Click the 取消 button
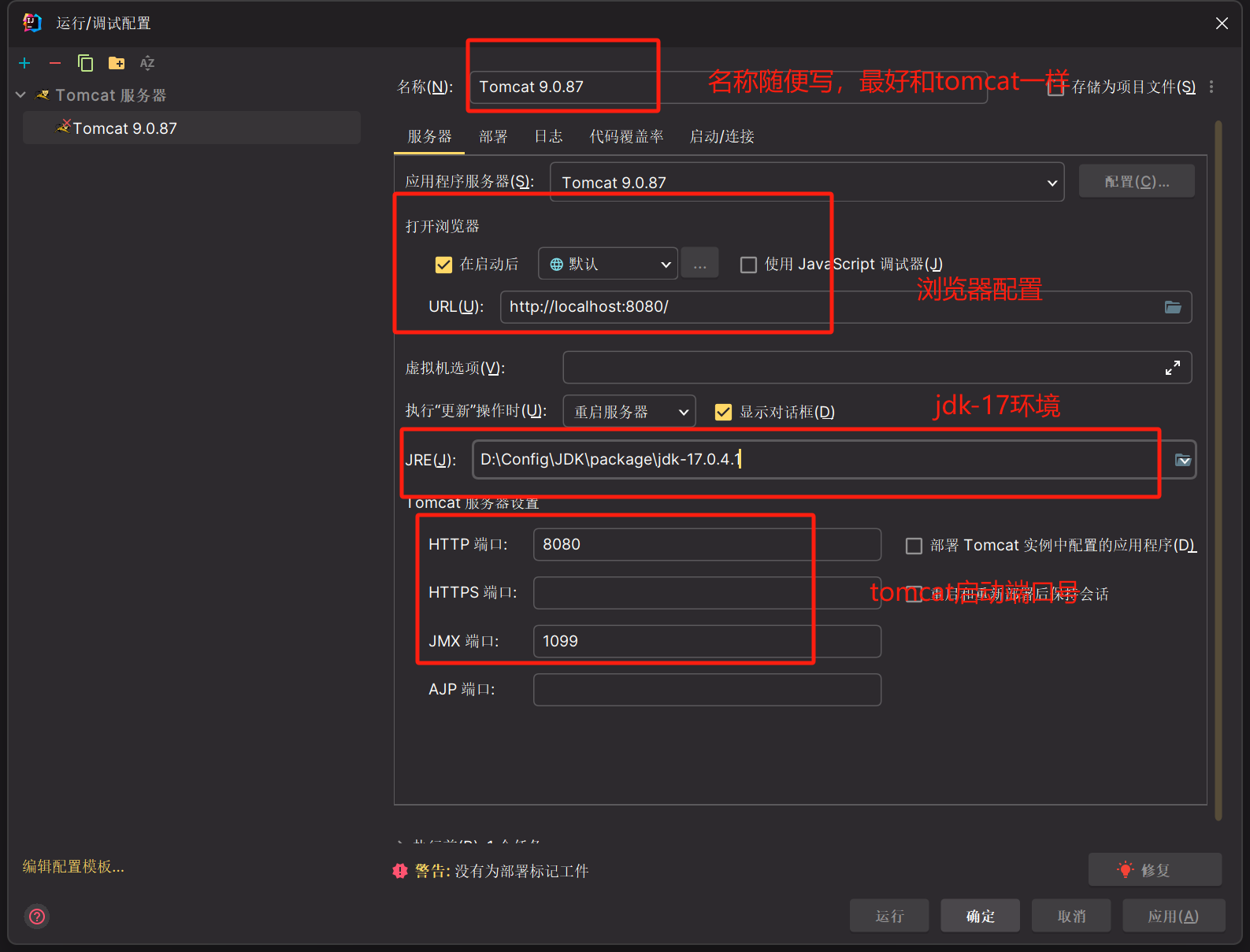Image resolution: width=1250 pixels, height=952 pixels. tap(1071, 916)
